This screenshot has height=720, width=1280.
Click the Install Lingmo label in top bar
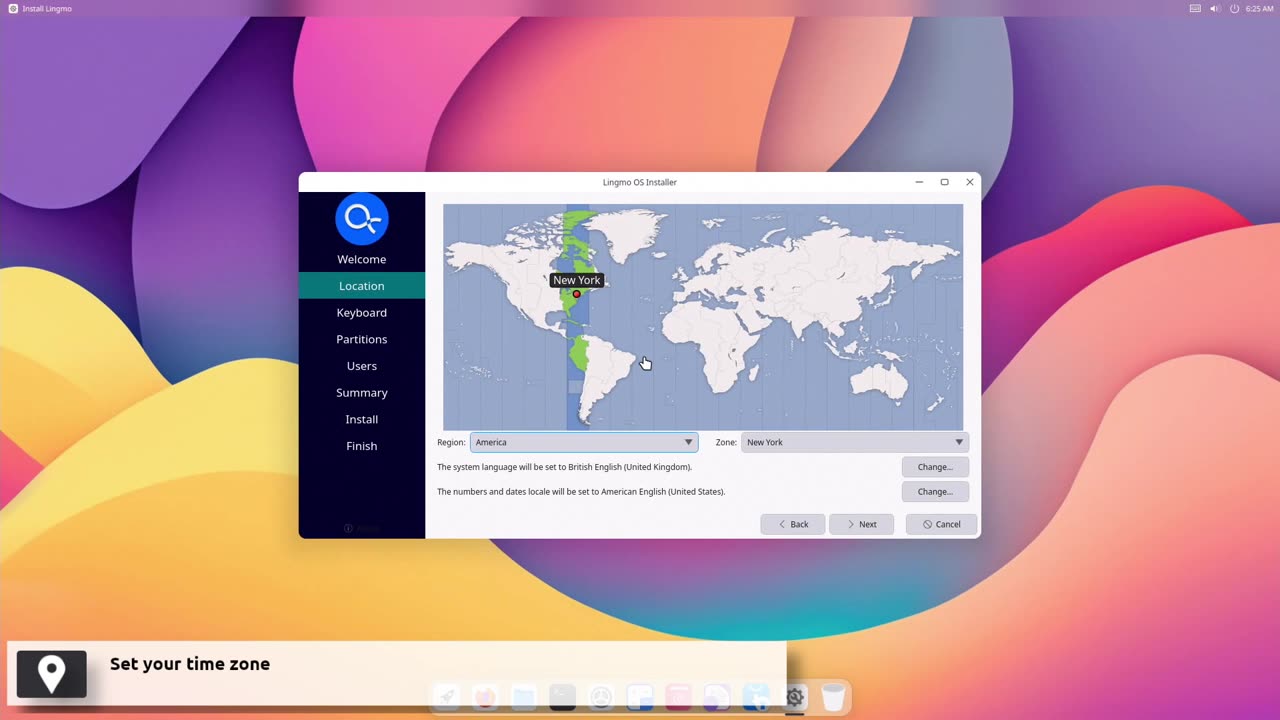47,8
